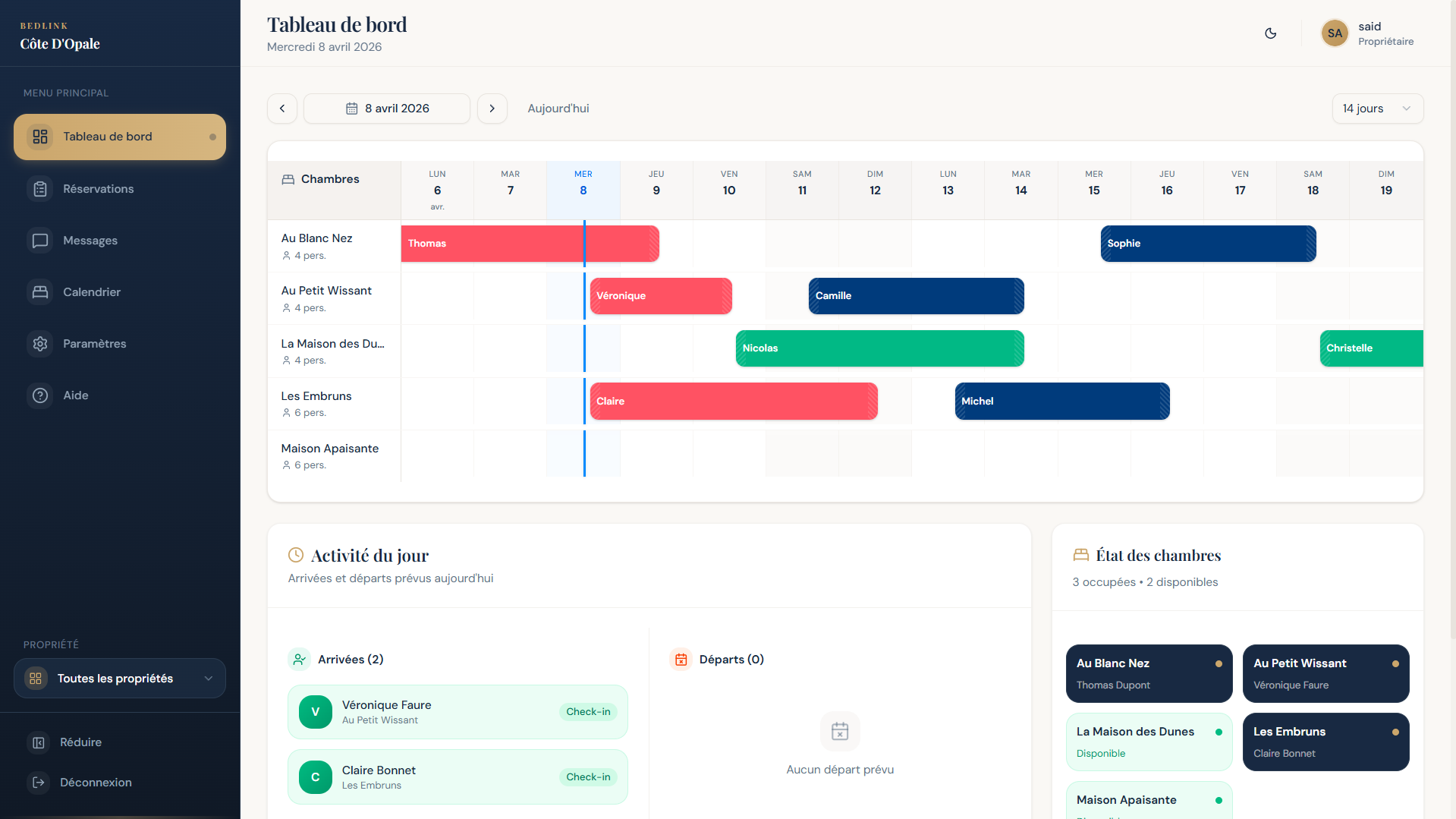Check in Véronique Faure

pyautogui.click(x=589, y=711)
